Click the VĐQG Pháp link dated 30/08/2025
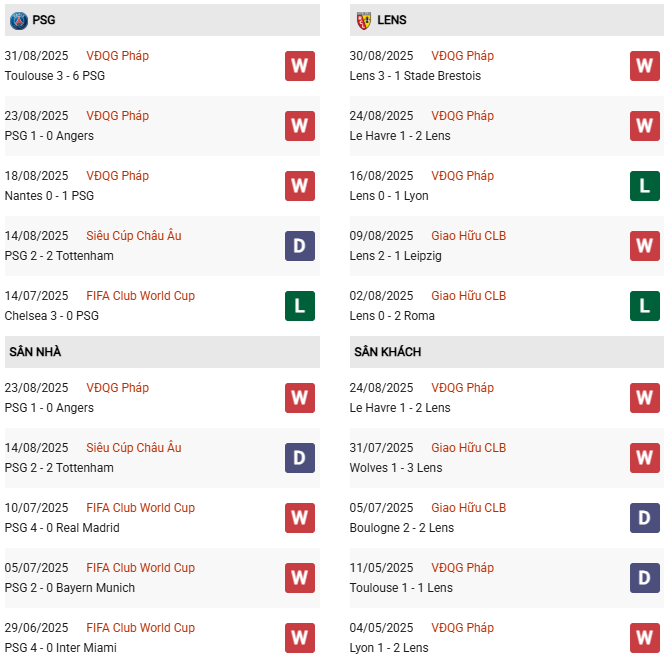Screen dimensions: 672x670 (462, 56)
